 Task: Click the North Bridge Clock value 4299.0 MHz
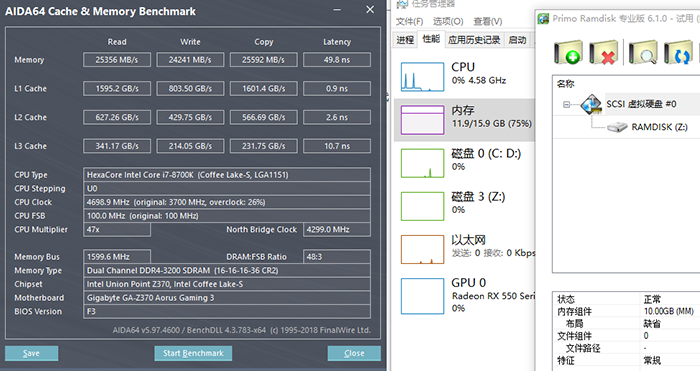pos(337,229)
